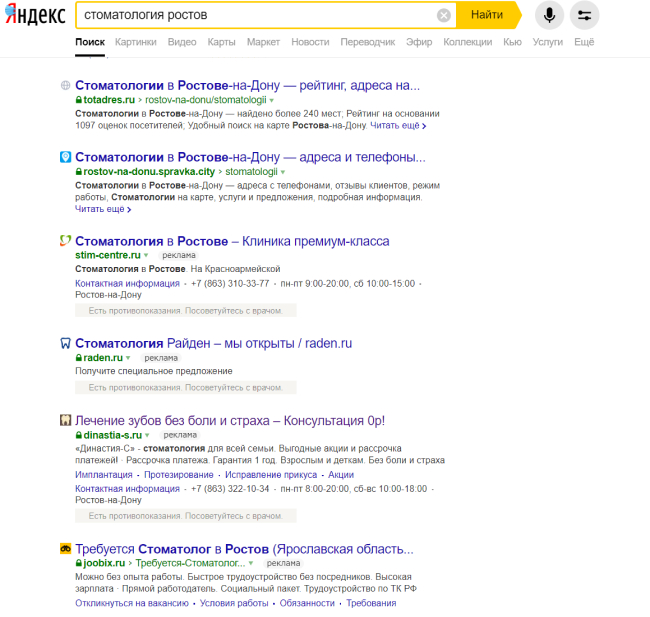Open result 'рейтинг, адреса на...' from totadres
The image size is (650, 617).
tap(247, 85)
